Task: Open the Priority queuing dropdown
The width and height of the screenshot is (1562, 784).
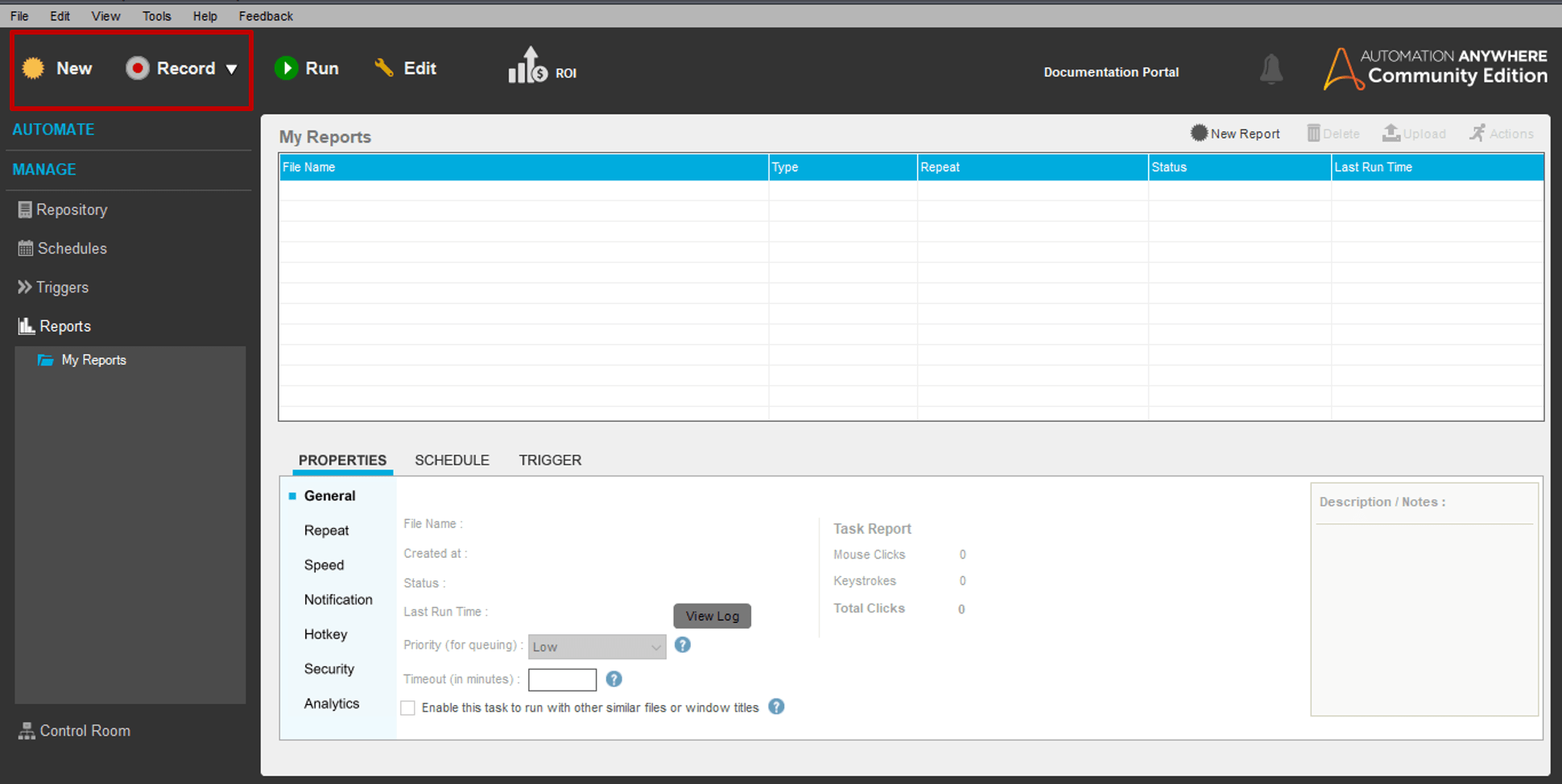Action: (x=596, y=646)
